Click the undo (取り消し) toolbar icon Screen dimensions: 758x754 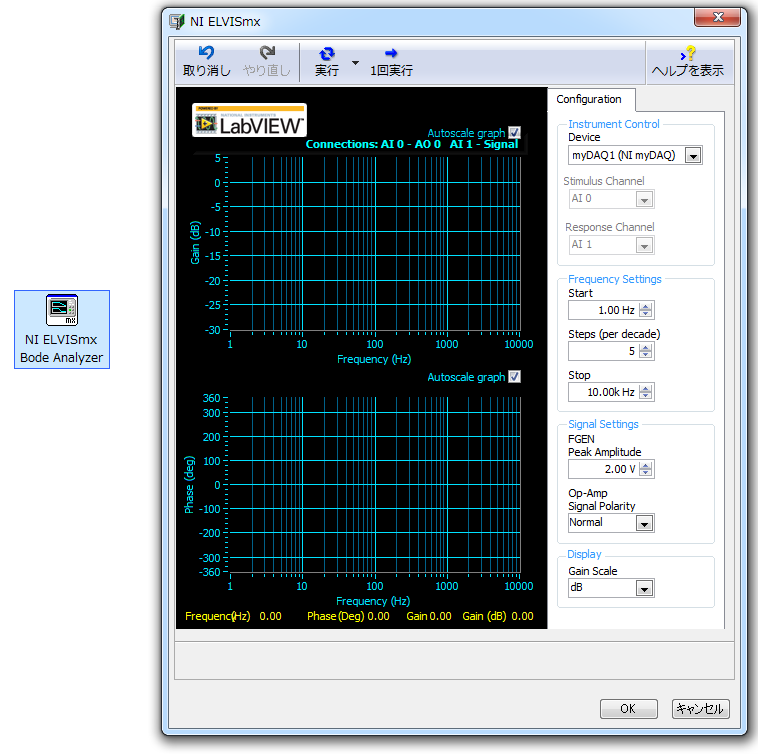point(206,52)
